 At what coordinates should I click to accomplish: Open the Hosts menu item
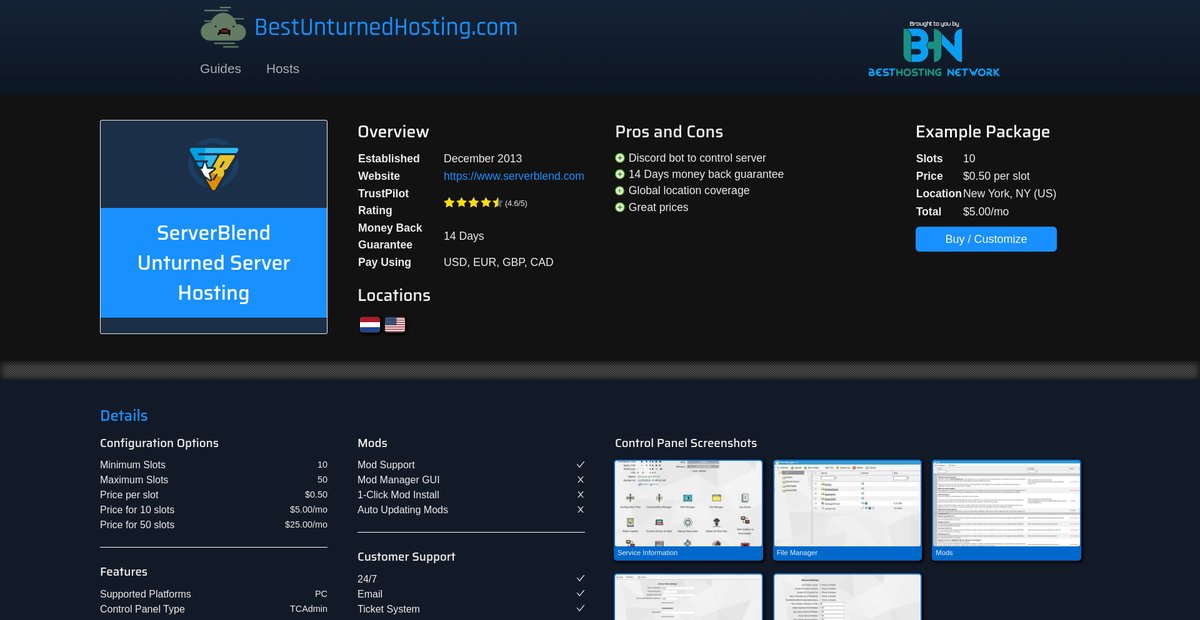click(282, 69)
